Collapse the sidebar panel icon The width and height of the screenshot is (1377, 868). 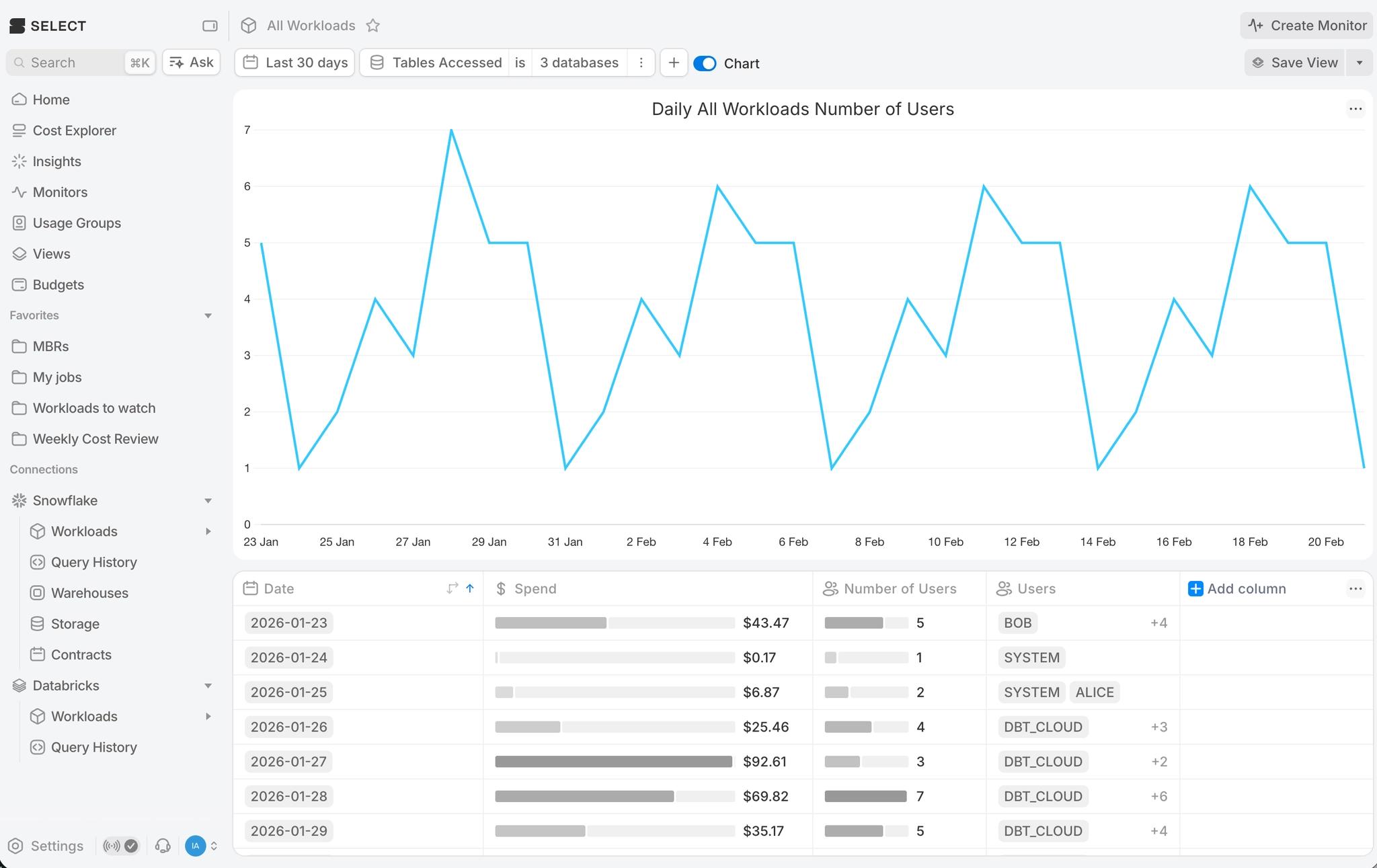(210, 26)
